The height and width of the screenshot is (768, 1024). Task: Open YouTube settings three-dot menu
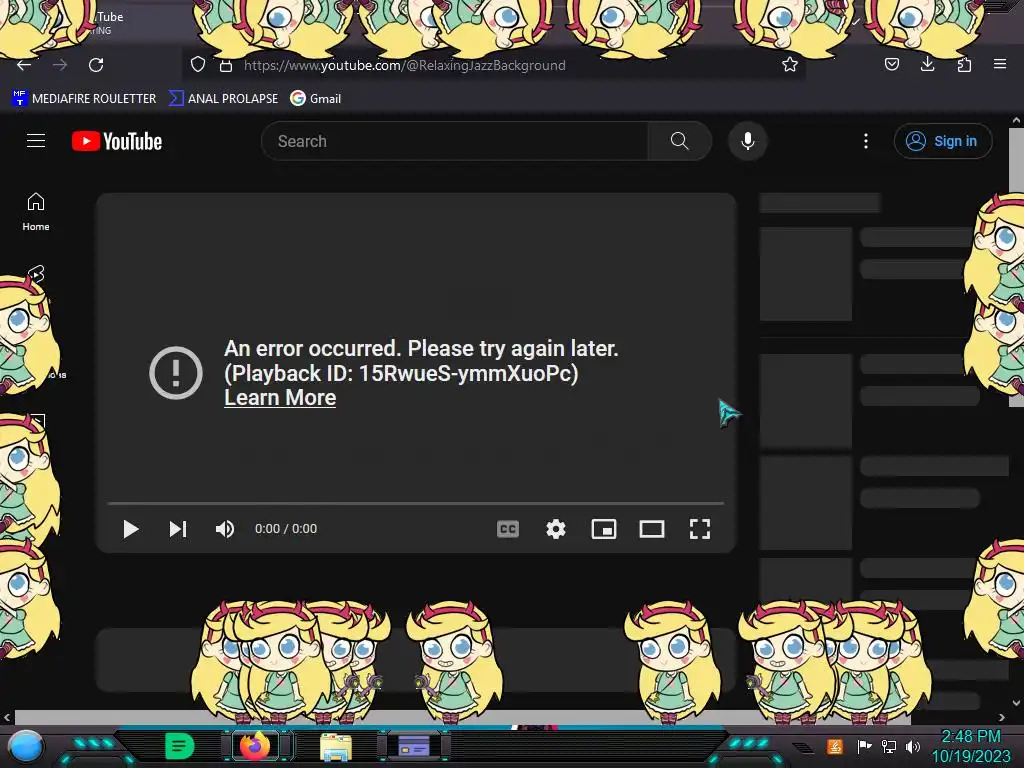pyautogui.click(x=866, y=141)
